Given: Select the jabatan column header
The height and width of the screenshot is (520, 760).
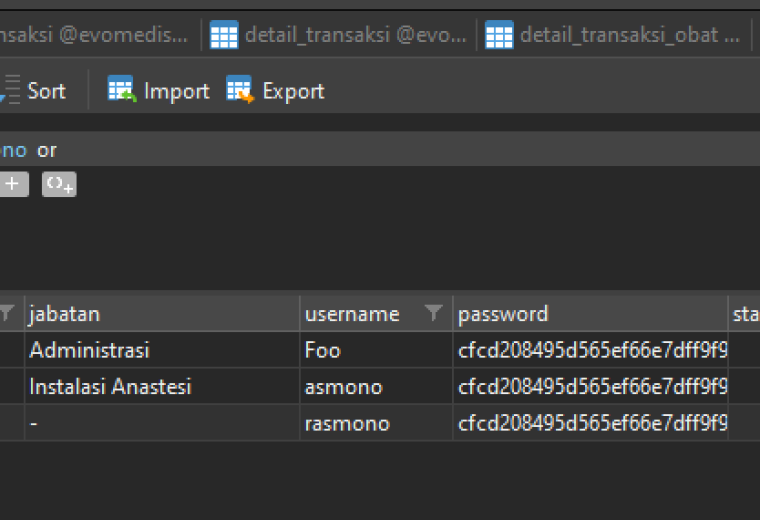Looking at the screenshot, I should pyautogui.click(x=162, y=314).
